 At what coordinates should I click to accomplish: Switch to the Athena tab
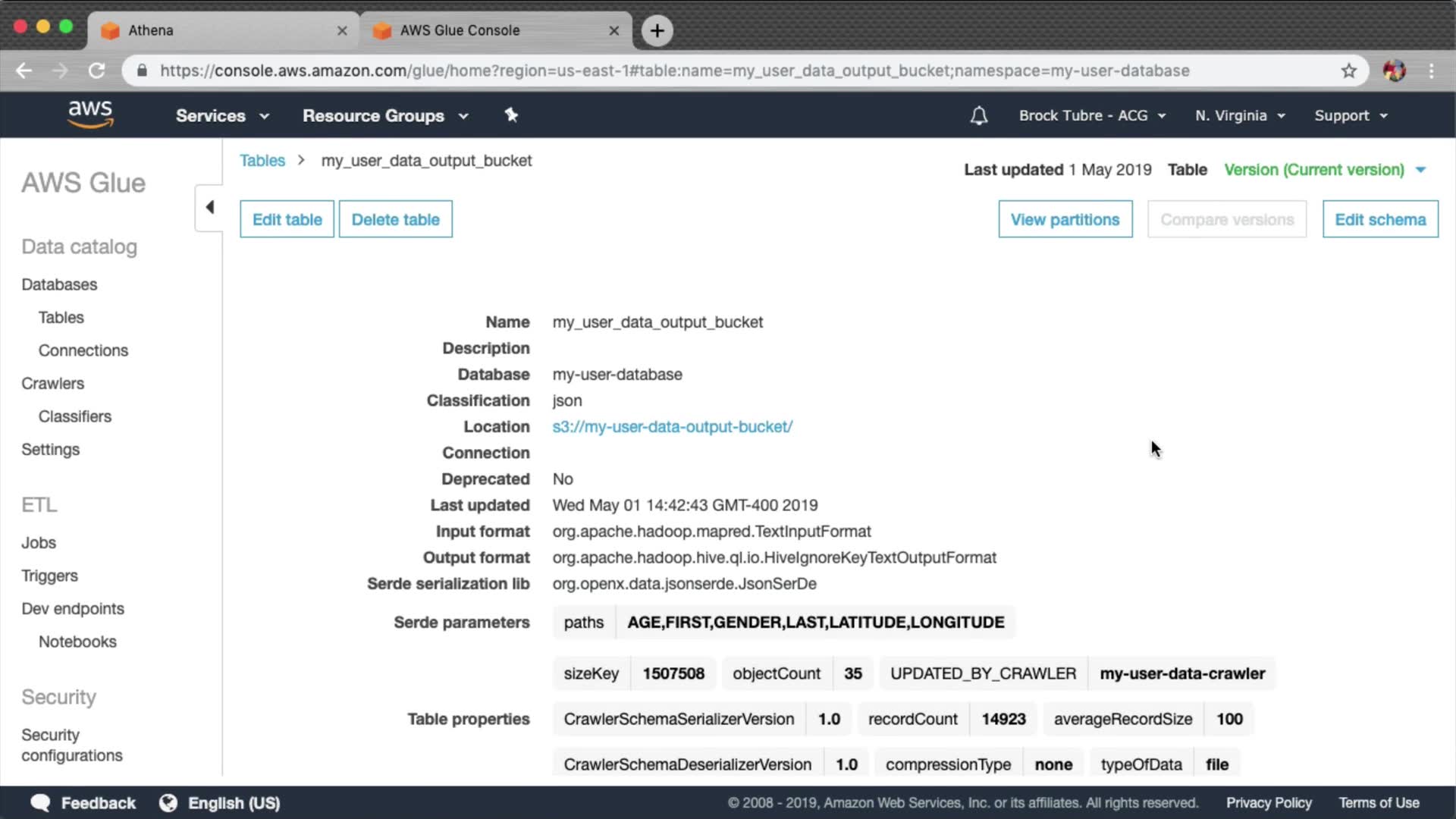click(220, 30)
